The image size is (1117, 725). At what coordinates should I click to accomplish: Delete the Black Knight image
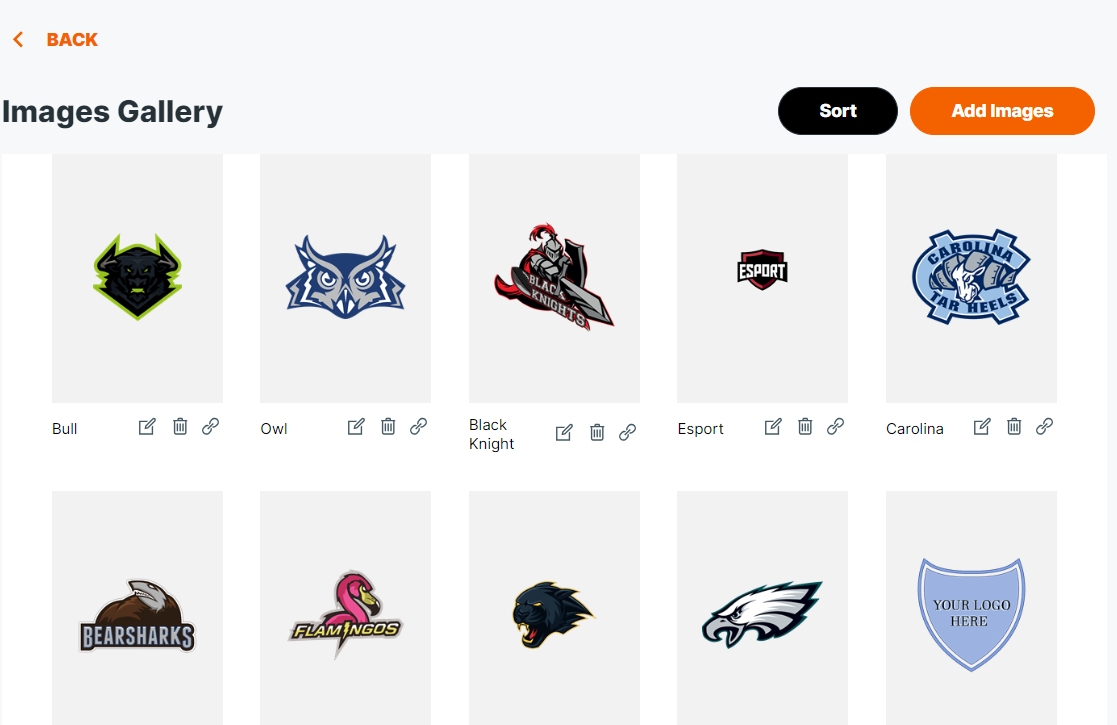(597, 432)
